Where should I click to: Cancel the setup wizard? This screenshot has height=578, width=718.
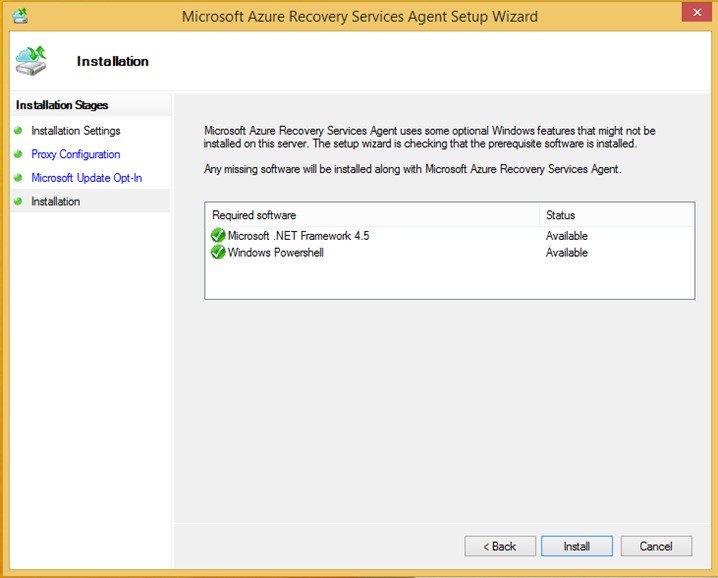pos(656,546)
